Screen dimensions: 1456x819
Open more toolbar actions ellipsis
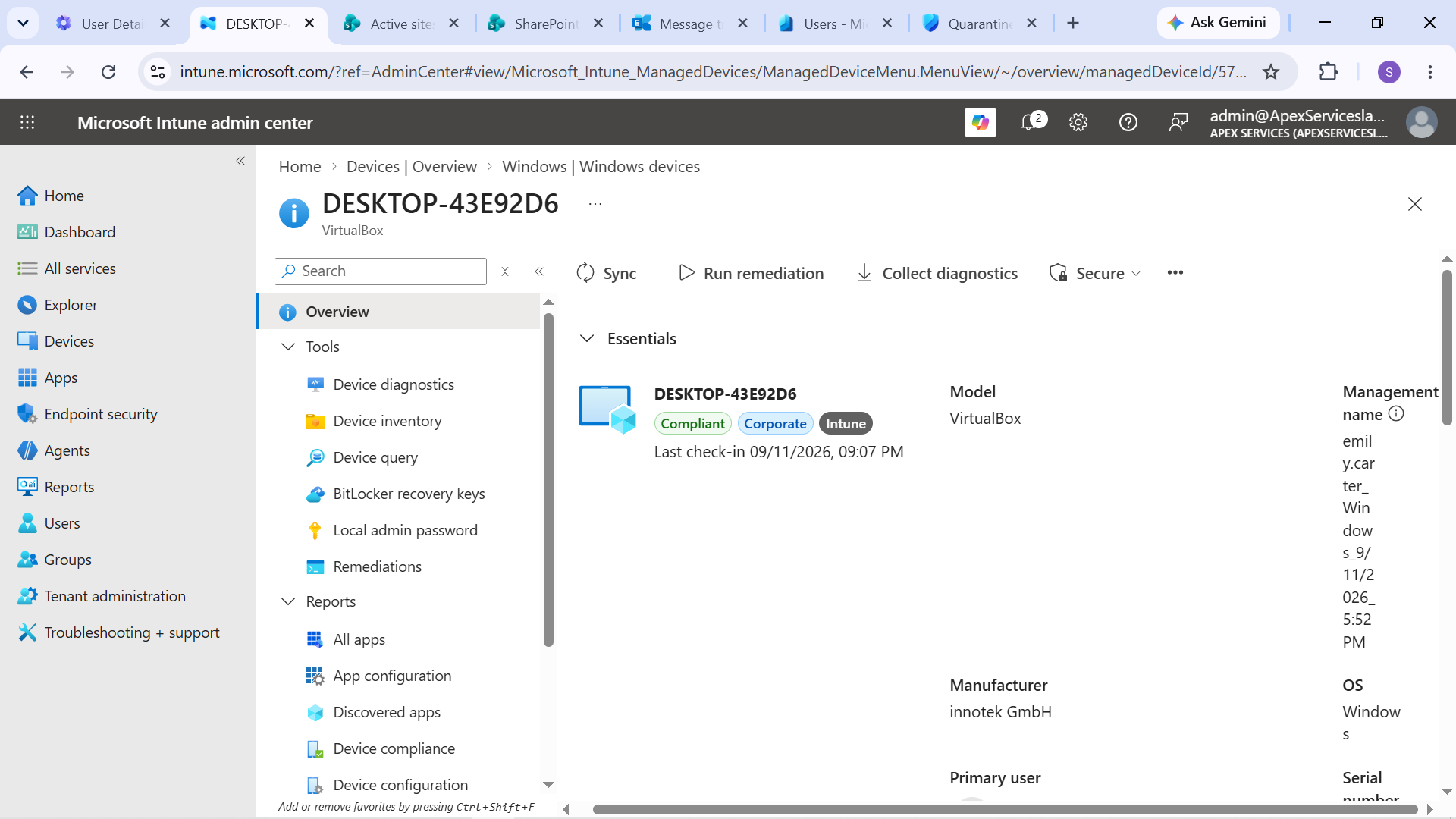(1175, 272)
